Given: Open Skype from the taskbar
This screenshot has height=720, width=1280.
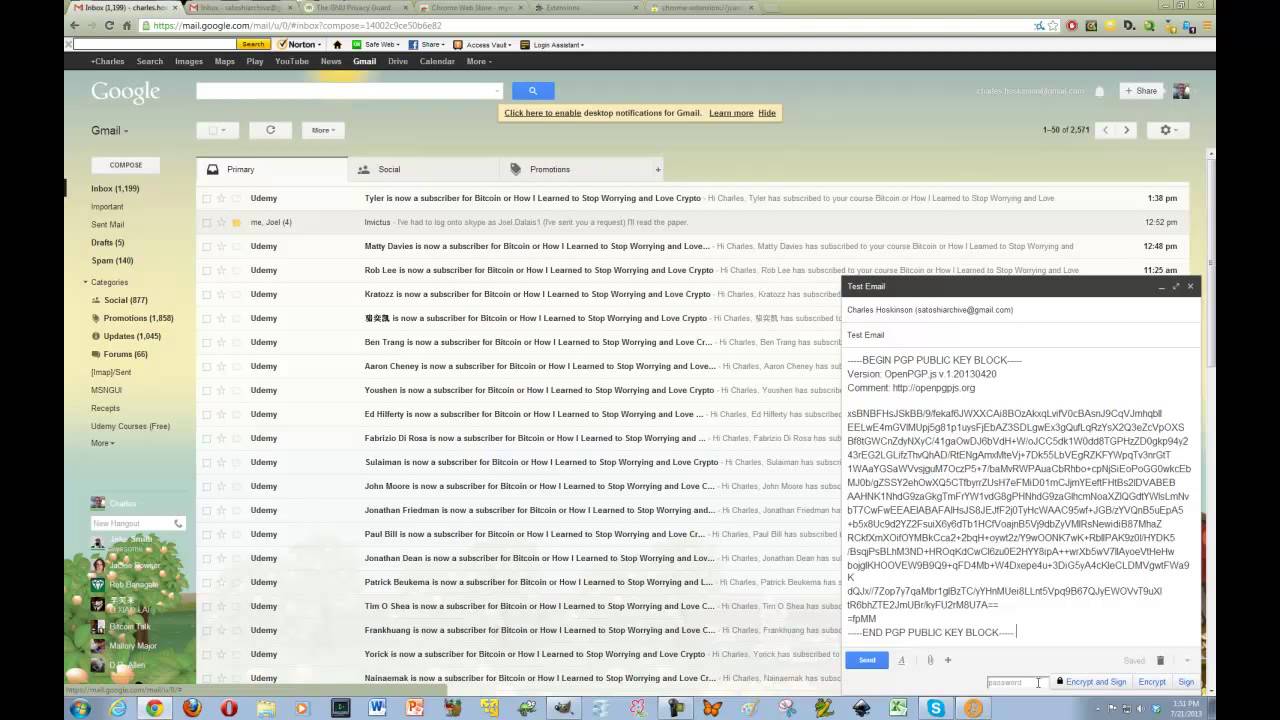Looking at the screenshot, I should [936, 708].
